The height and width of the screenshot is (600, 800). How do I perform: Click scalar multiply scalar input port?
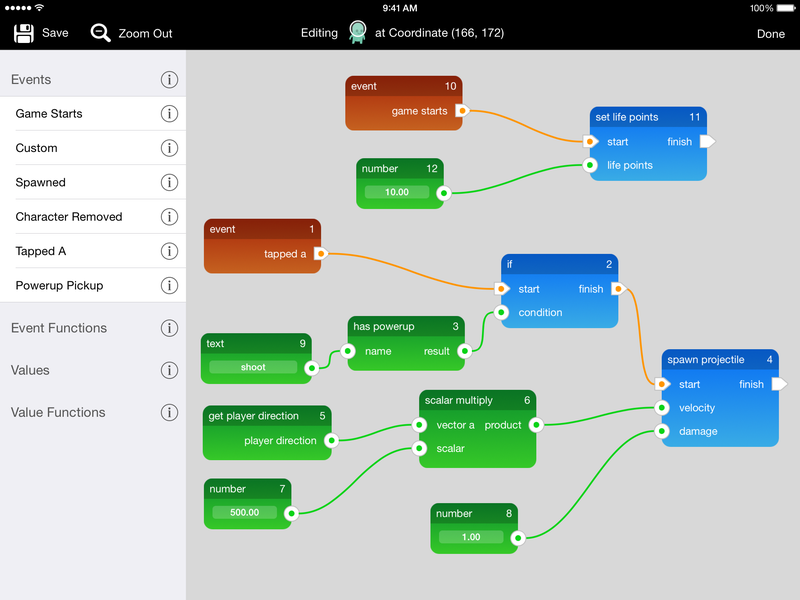(419, 448)
